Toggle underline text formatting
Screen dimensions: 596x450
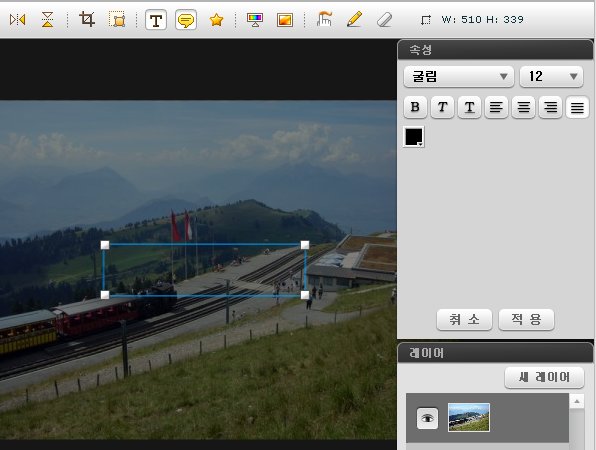tap(469, 107)
